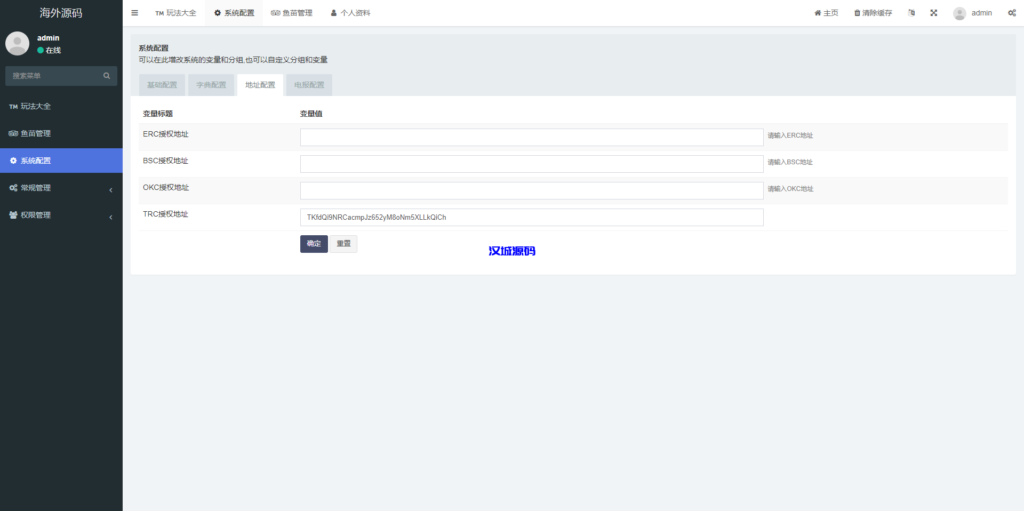This screenshot has height=511, width=1024.
Task: Select the 电报配置 config tab
Action: (x=309, y=85)
